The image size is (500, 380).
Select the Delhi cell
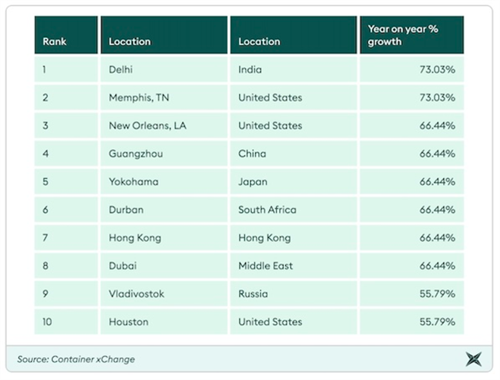[x=164, y=69]
